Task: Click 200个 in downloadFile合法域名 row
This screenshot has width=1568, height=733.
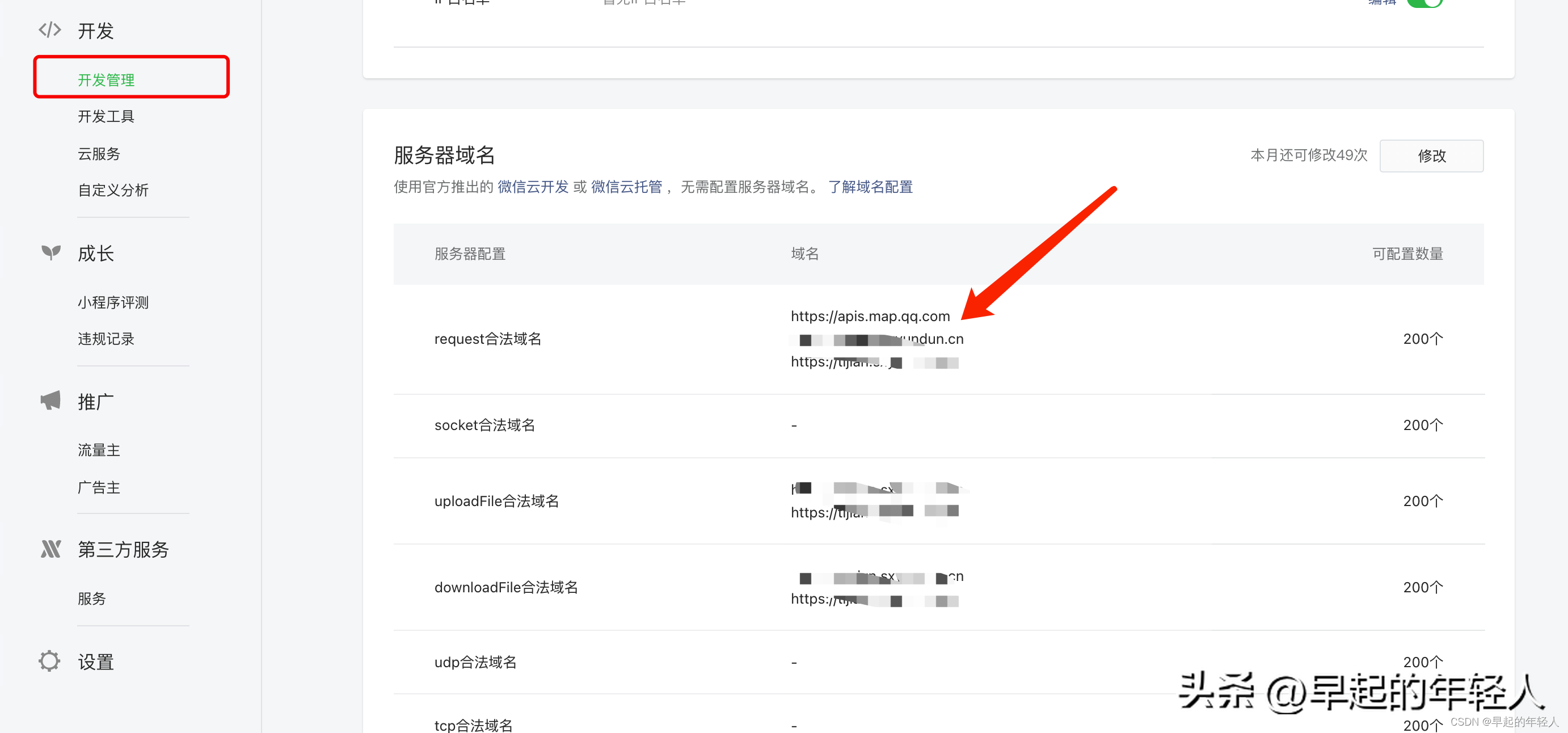Action: 1423,588
